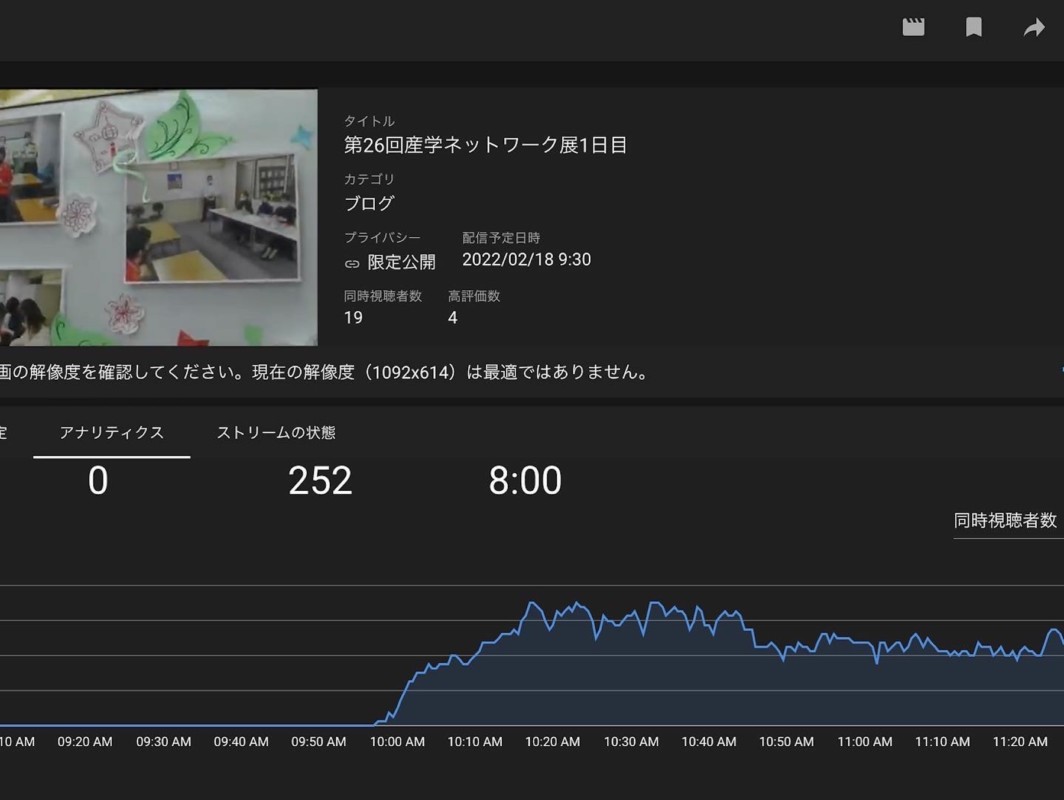Click the link icon beside 限定公開
Screen dimensions: 1064x800
coord(352,263)
